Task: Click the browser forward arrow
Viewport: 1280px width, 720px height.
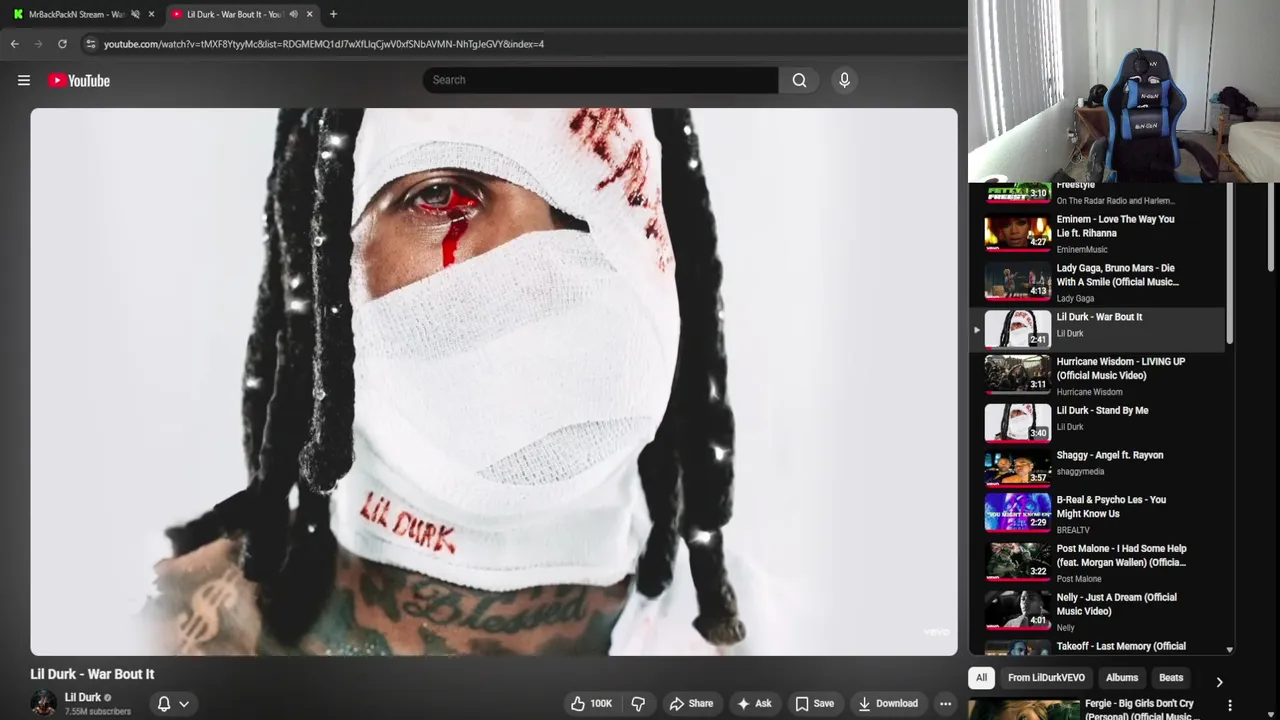Action: 38,44
